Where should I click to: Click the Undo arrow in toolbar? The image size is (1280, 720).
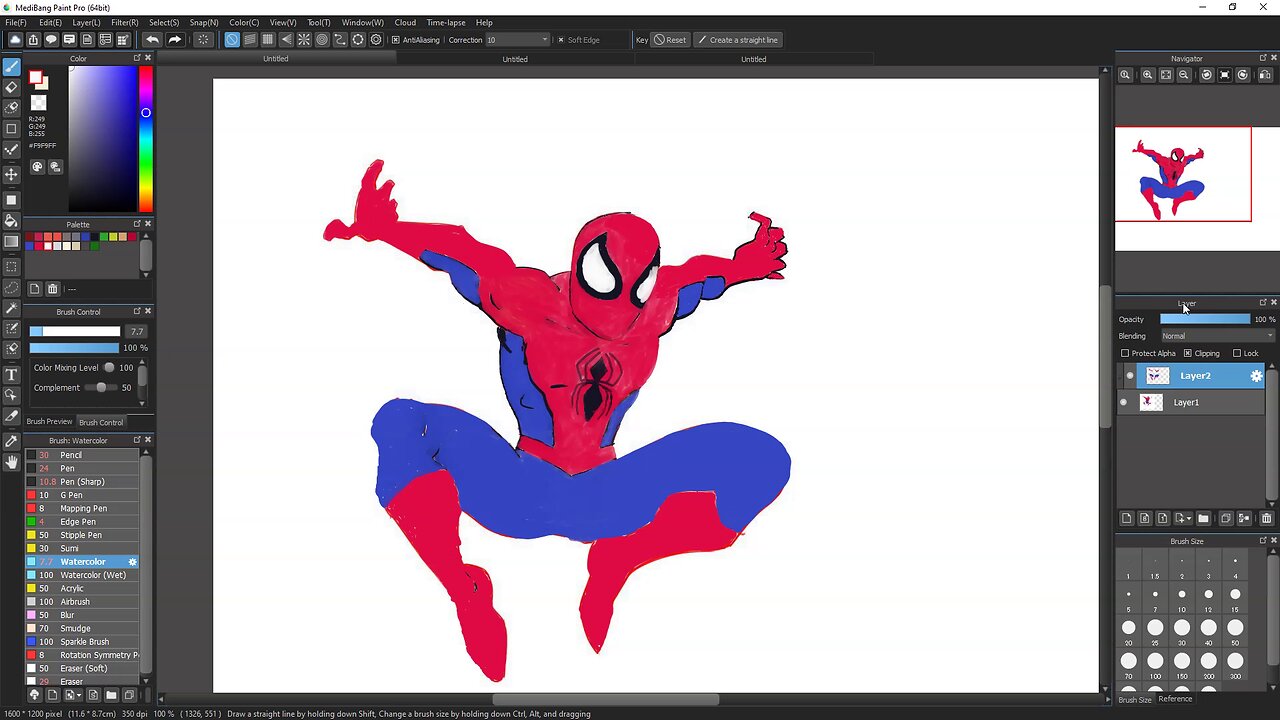152,40
